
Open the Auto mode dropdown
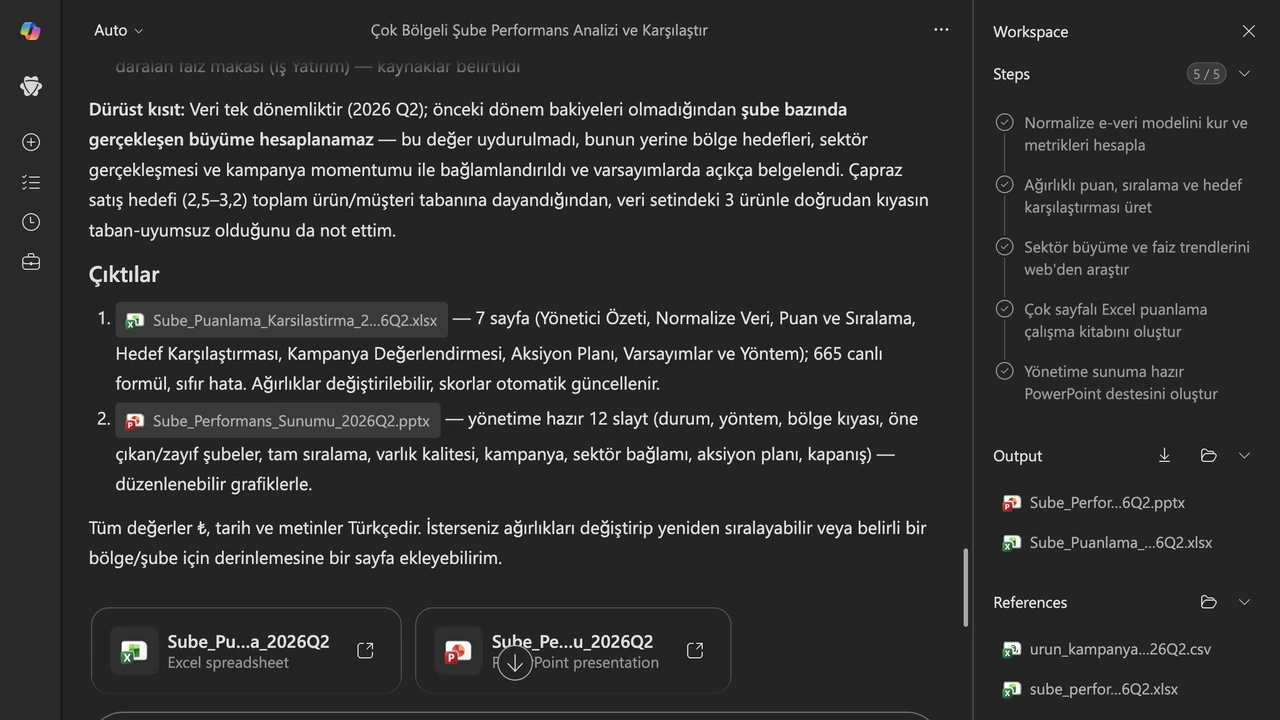(118, 30)
